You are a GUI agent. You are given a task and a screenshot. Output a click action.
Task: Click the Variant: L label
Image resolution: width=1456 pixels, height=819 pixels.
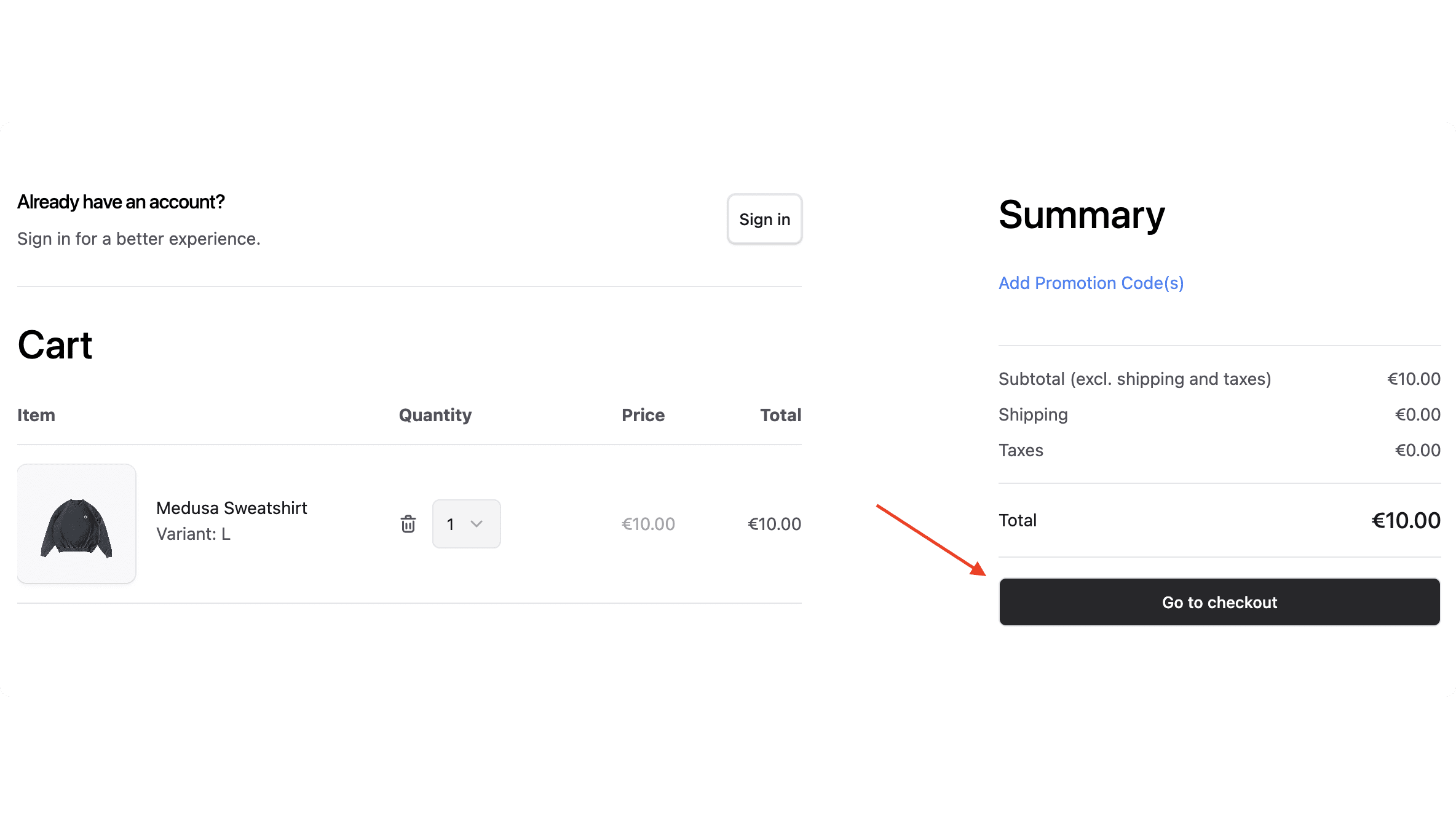193,534
